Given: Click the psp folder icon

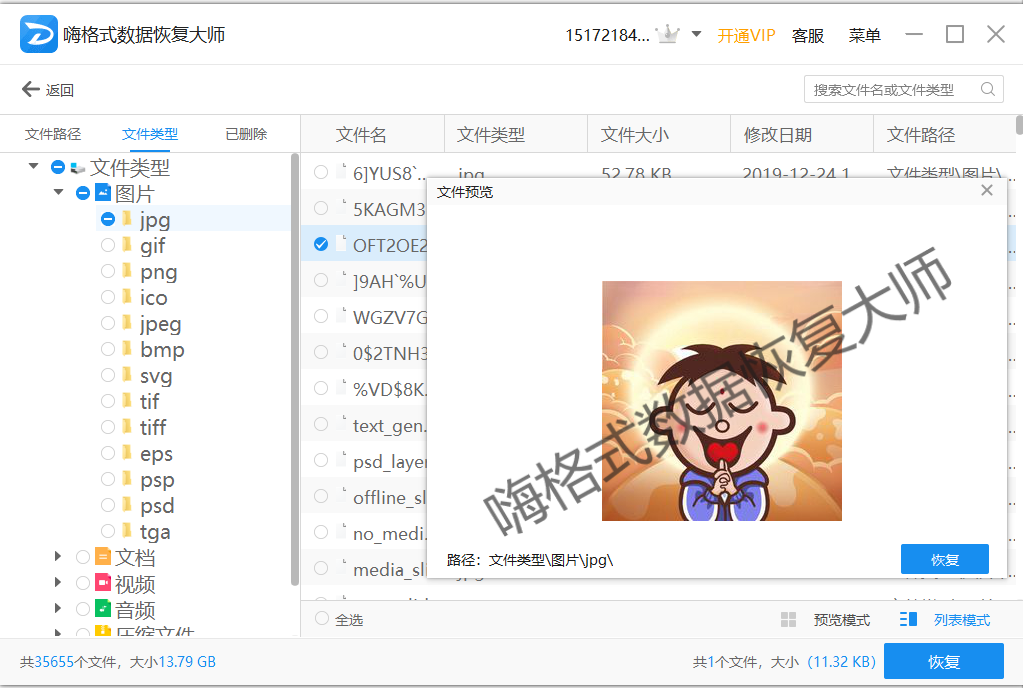Looking at the screenshot, I should click(x=127, y=479).
